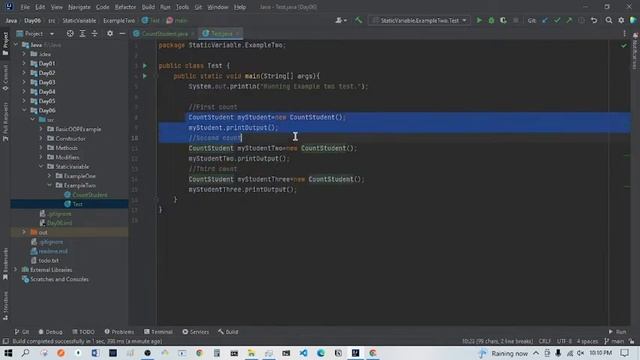This screenshot has width=640, height=360.
Task: Switch to CountStudent.java editor tab
Action: [x=164, y=33]
